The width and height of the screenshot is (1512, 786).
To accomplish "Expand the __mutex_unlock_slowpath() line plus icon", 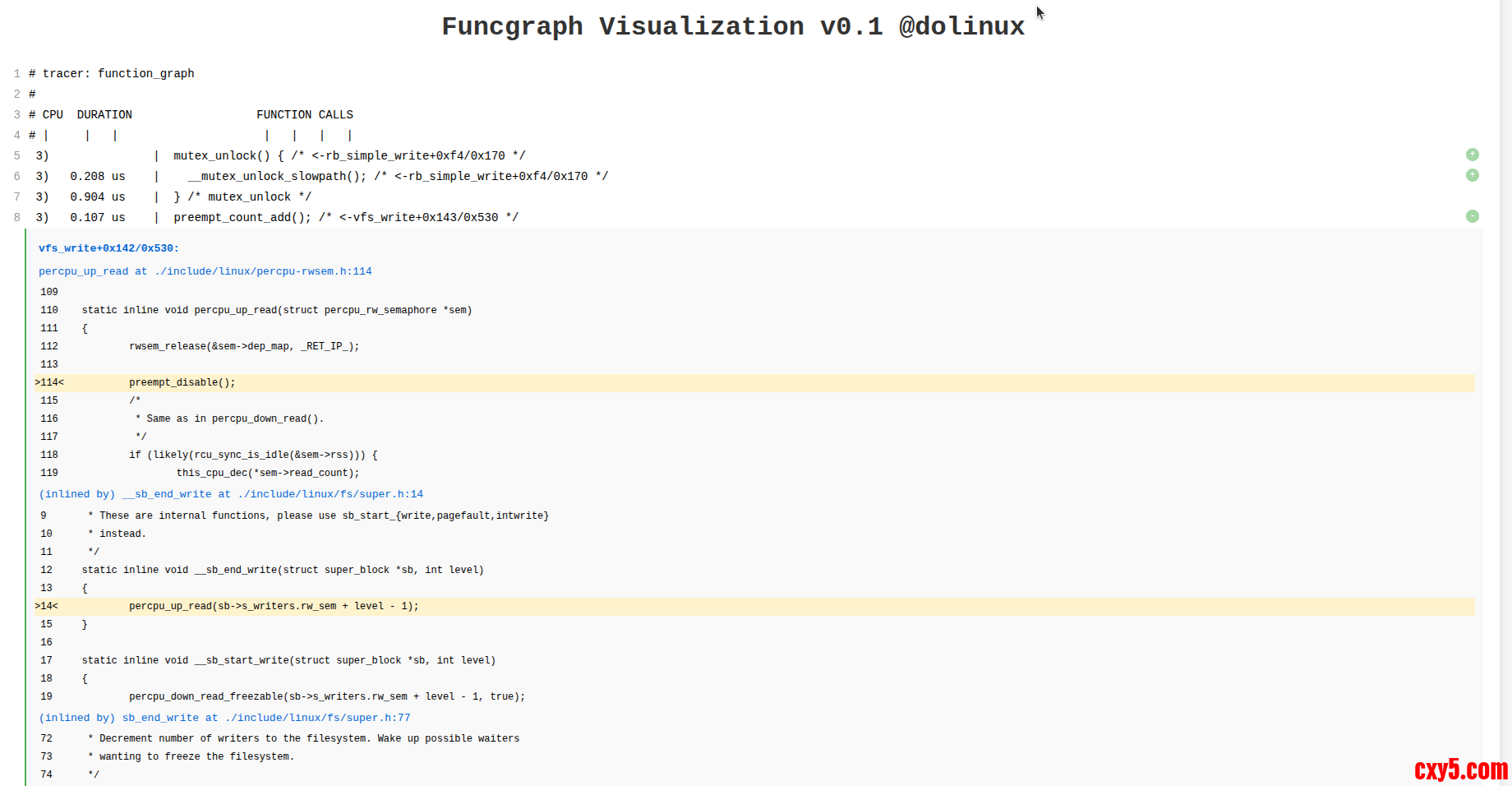I will click(x=1472, y=175).
